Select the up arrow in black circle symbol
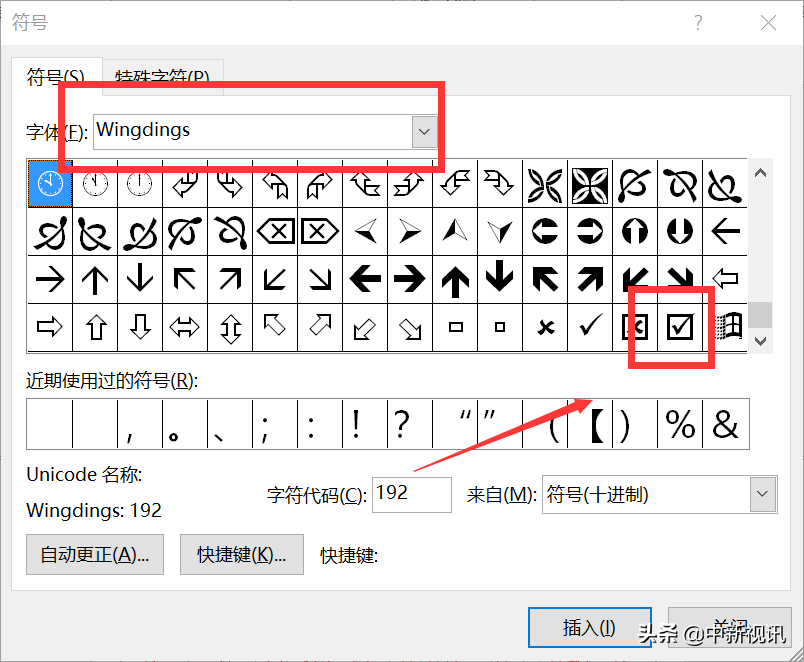 tap(635, 232)
